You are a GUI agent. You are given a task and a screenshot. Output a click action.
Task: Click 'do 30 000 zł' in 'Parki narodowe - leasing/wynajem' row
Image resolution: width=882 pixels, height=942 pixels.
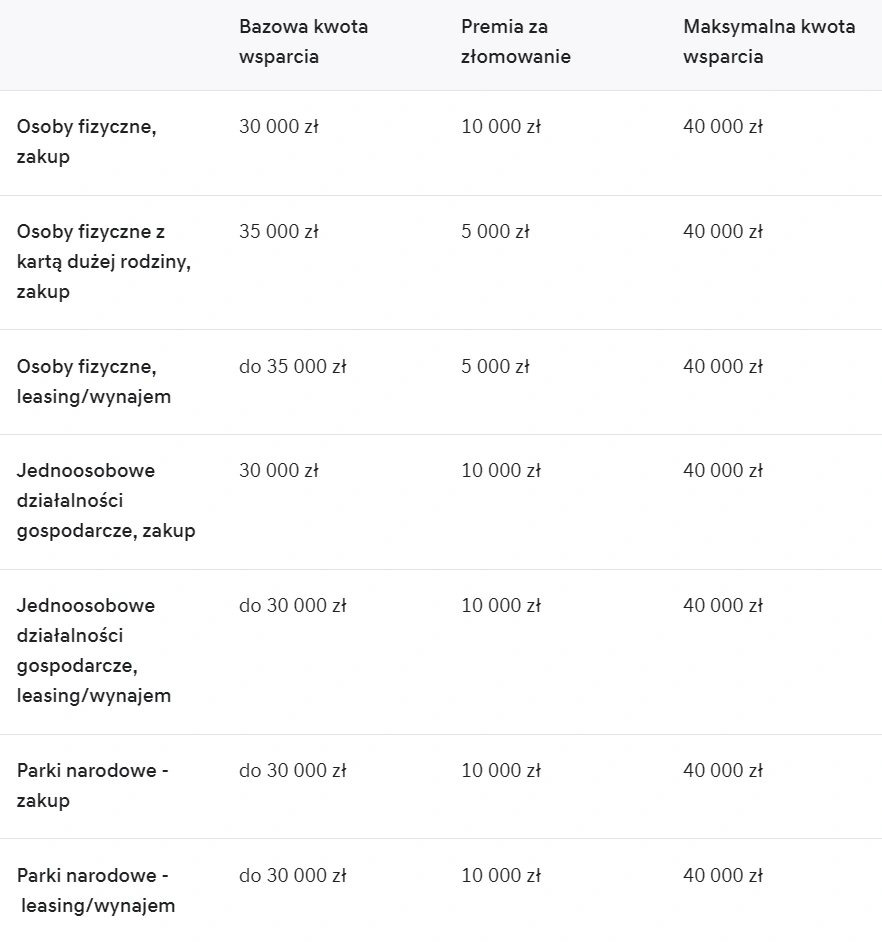tap(292, 875)
